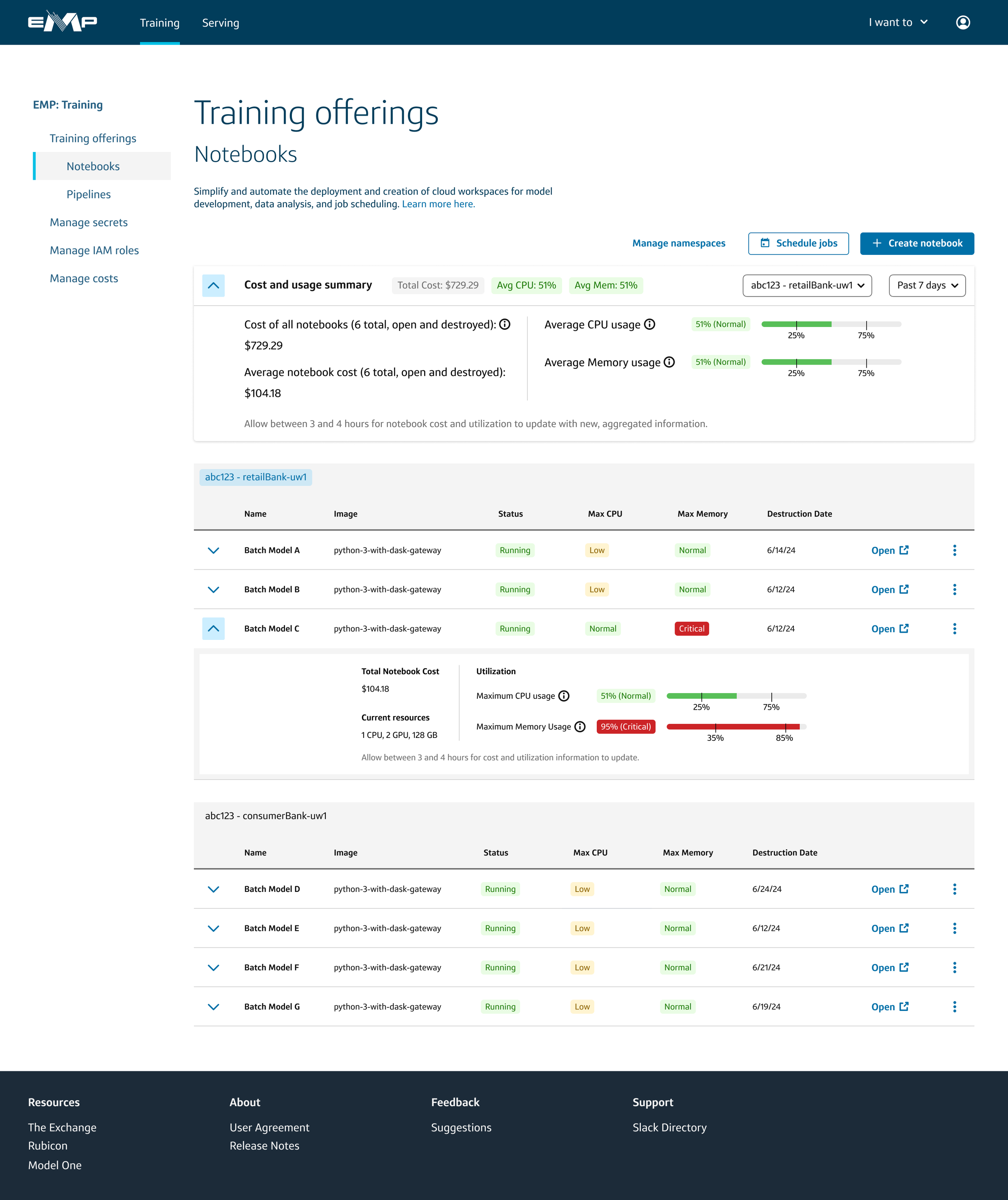Screen dimensions: 1008x1200
Task: Collapse Batch Model C details row
Action: (213, 629)
